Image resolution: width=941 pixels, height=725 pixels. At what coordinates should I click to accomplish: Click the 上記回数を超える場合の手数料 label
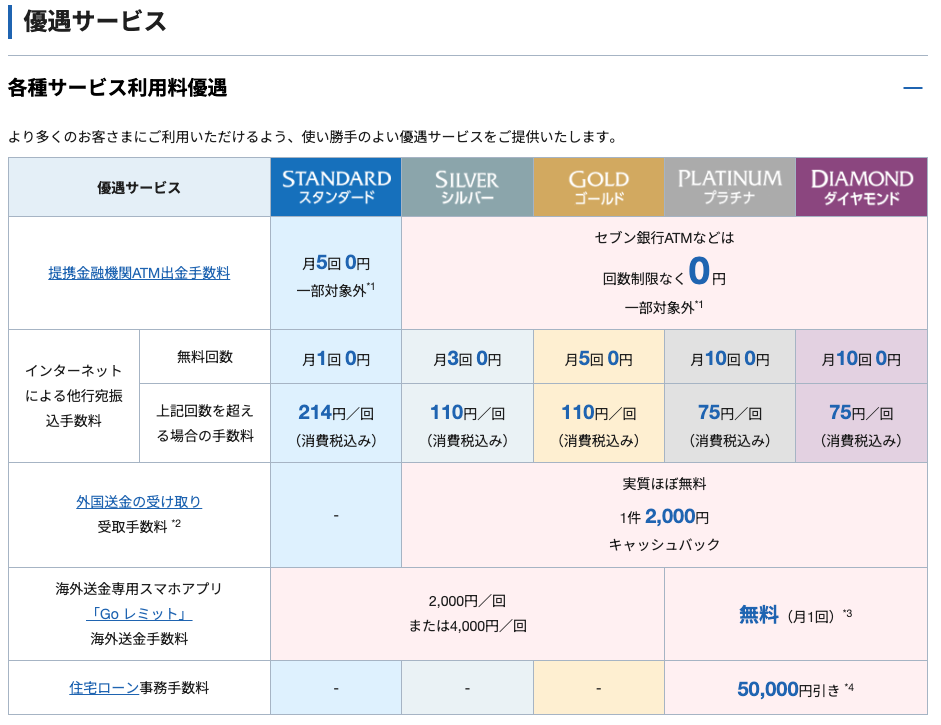[205, 423]
